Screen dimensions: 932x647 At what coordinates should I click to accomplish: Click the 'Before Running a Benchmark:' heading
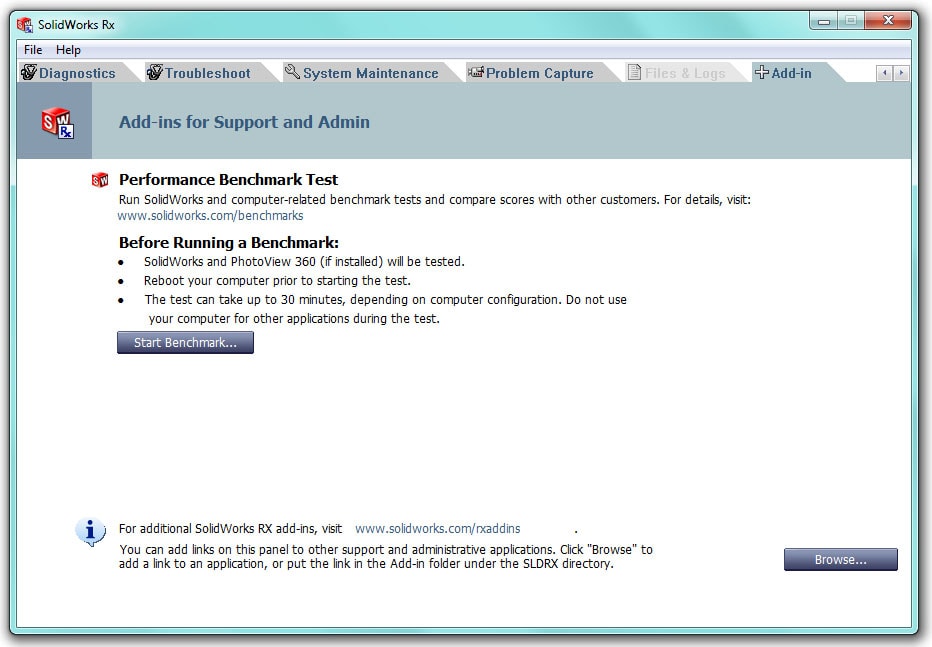(229, 243)
